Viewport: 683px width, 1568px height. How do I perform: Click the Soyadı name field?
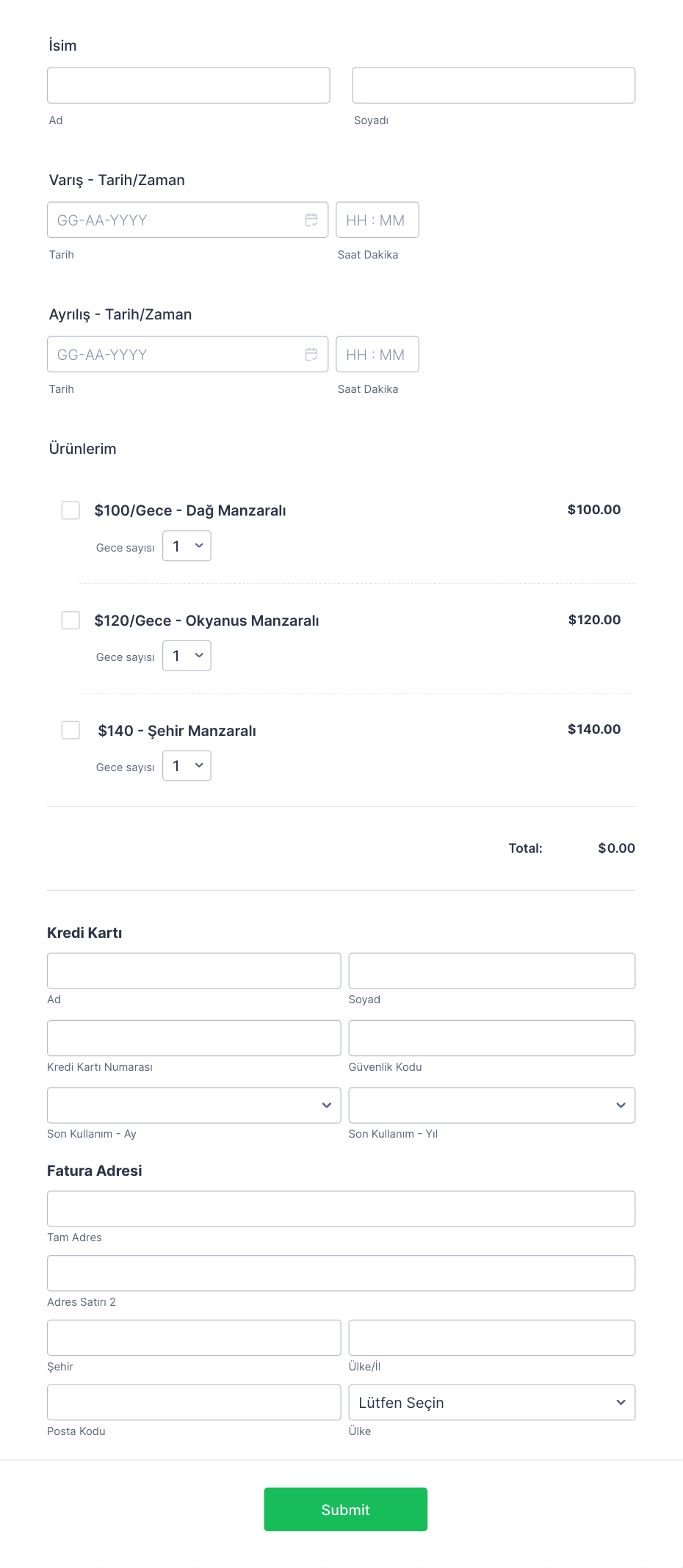click(494, 86)
